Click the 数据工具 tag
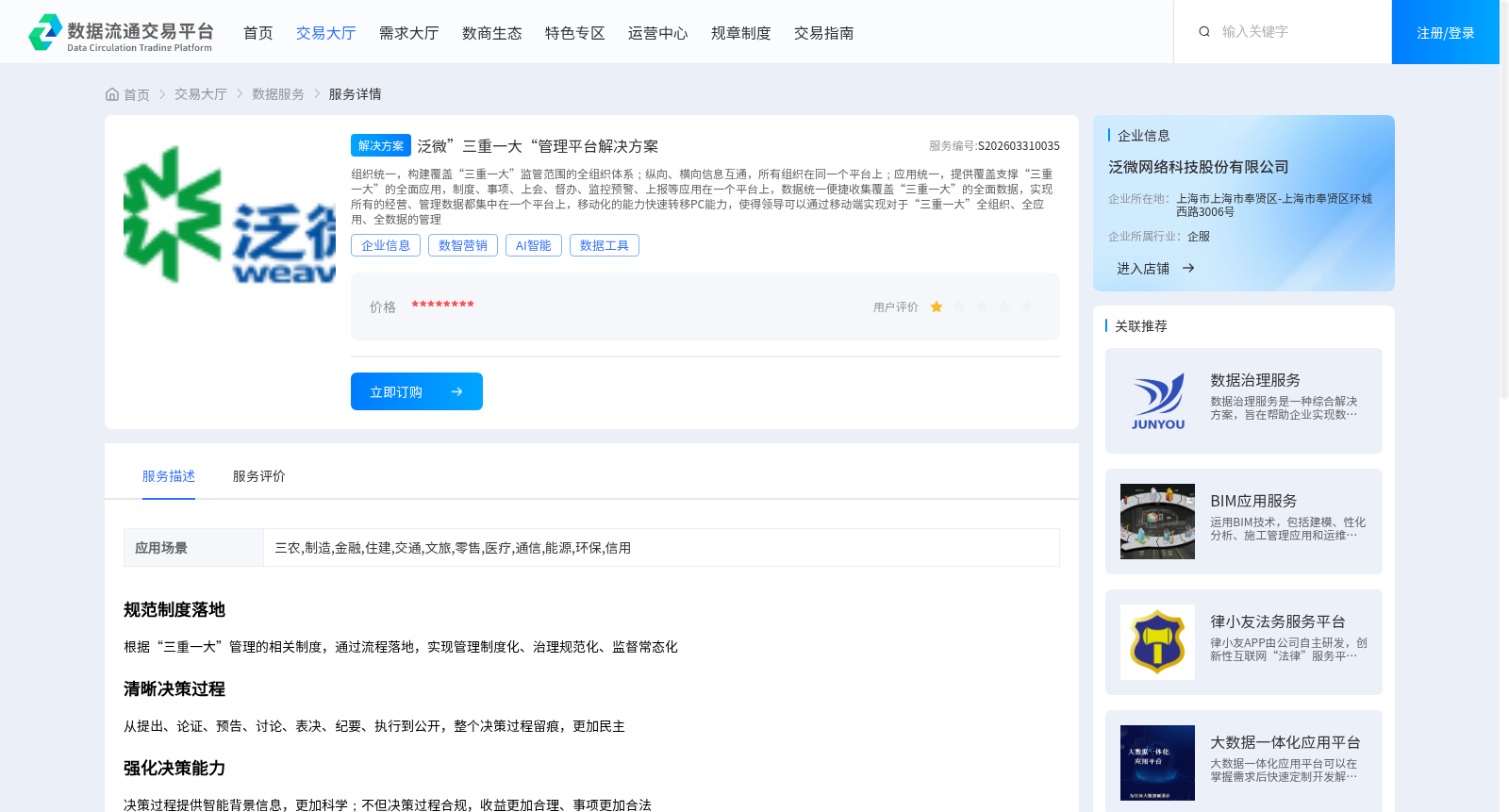 pyautogui.click(x=605, y=245)
